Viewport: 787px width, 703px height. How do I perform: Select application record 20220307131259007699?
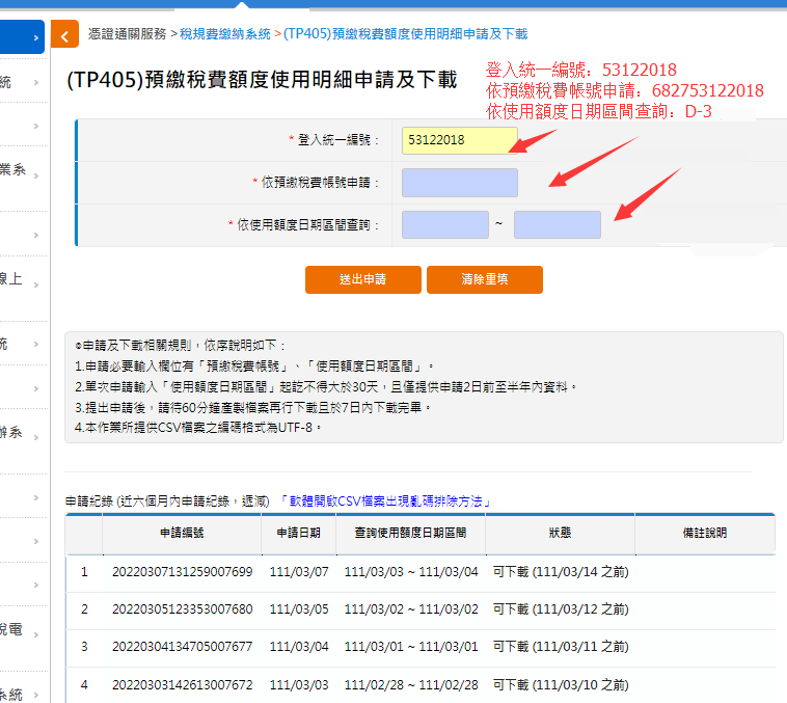point(182,572)
